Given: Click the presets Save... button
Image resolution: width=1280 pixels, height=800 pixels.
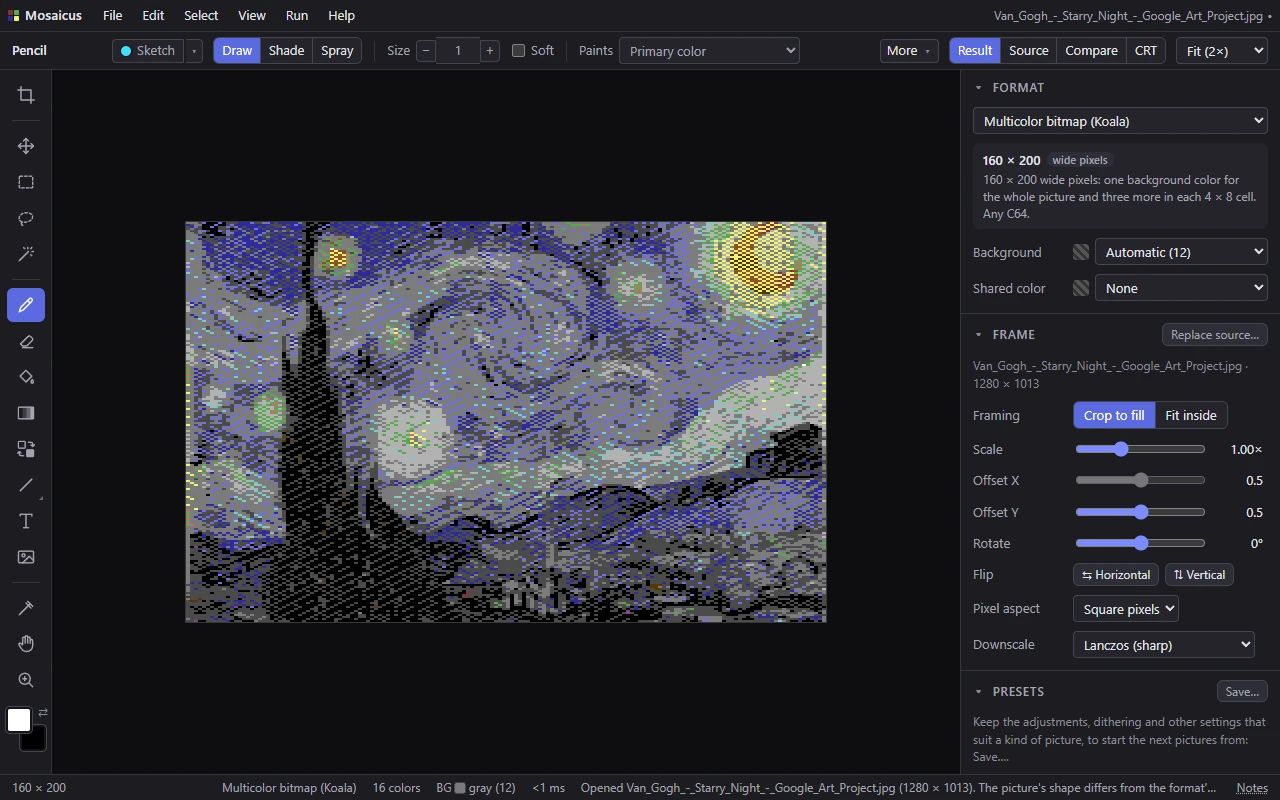Looking at the screenshot, I should click(x=1242, y=691).
